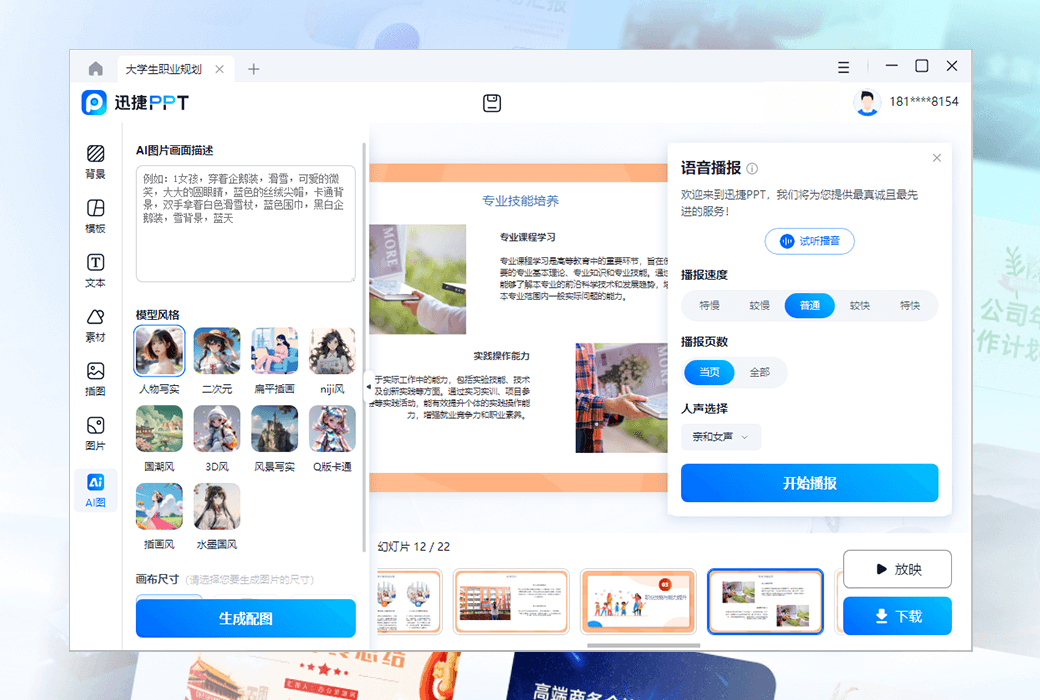Click the username 181****8154

coord(924,102)
